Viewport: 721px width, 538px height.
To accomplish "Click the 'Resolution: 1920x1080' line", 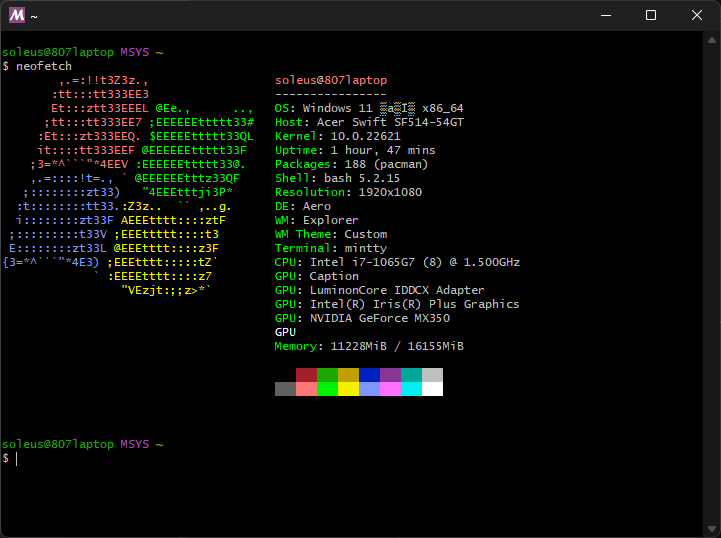I will click(349, 192).
